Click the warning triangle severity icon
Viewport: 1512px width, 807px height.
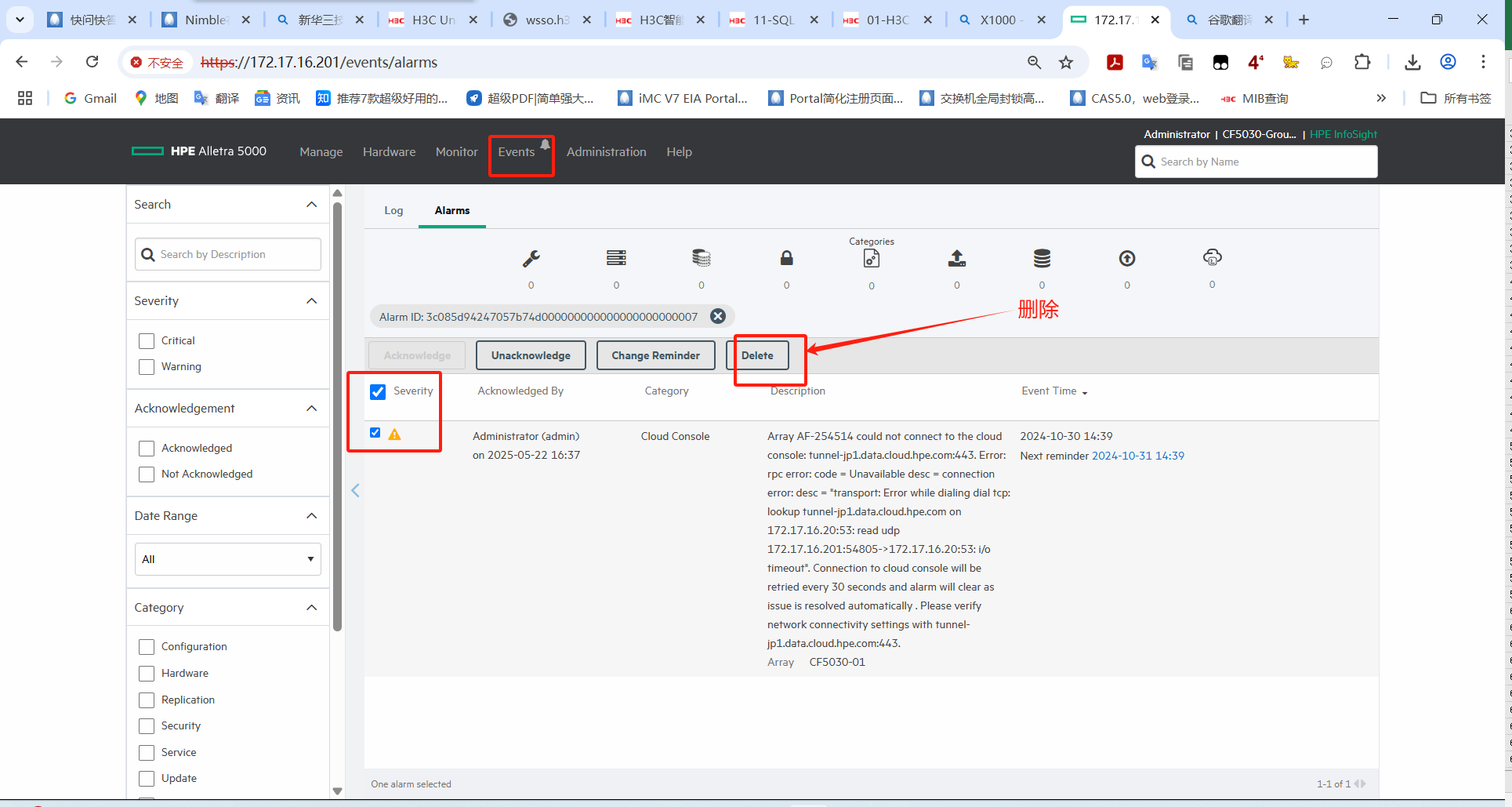[x=395, y=434]
